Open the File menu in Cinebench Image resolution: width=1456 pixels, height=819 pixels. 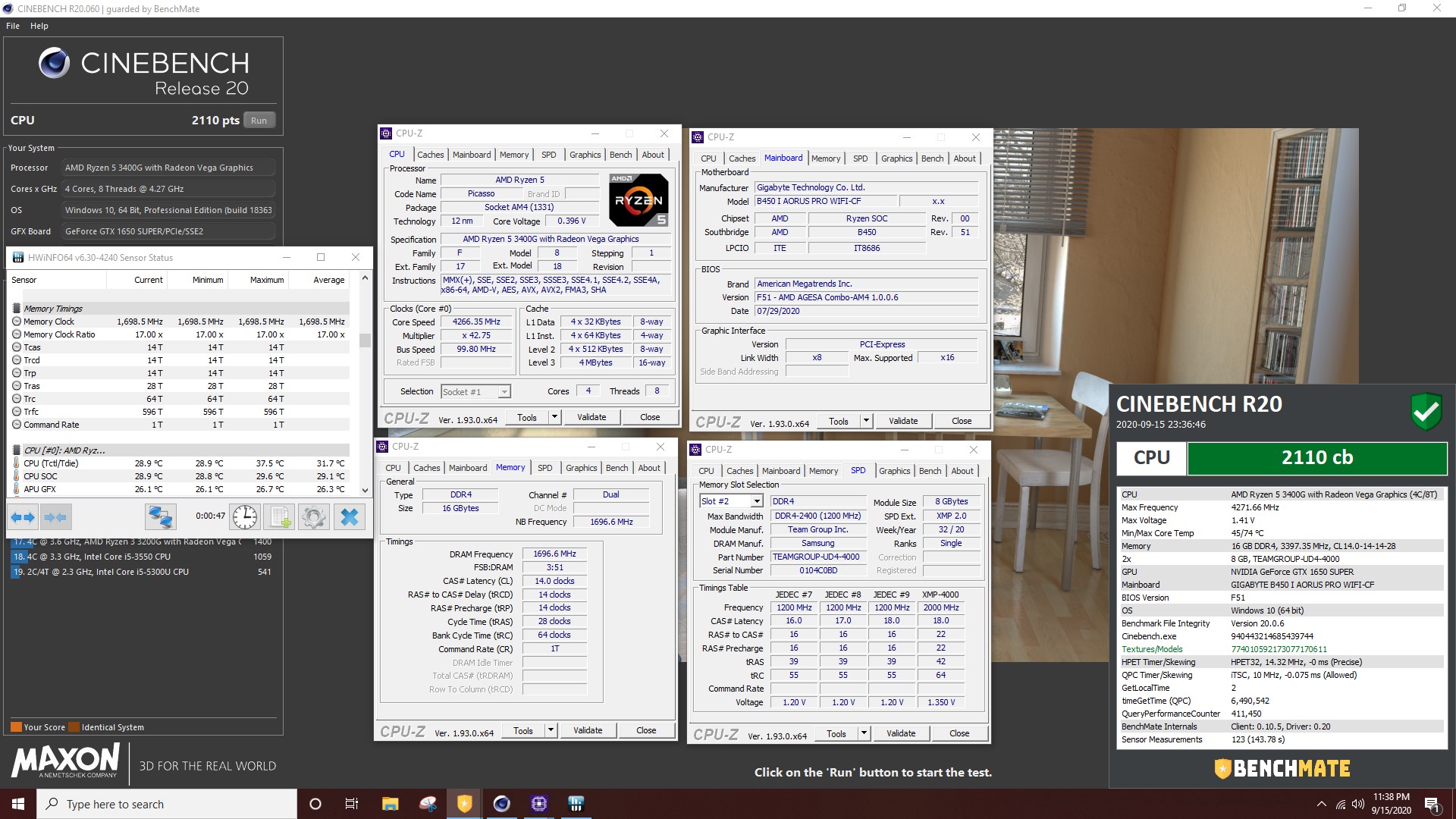tap(13, 26)
